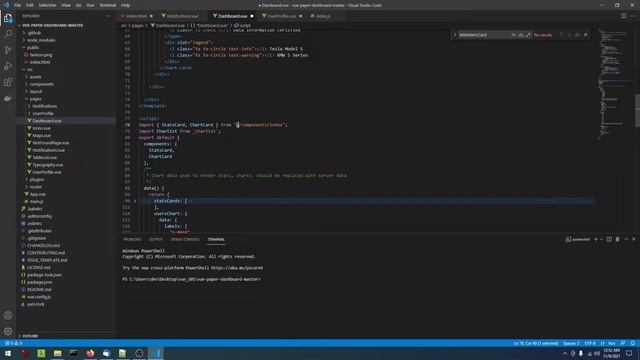Viewport: 640px width, 360px height.
Task: Open Windows Start menu
Action: click(8, 353)
